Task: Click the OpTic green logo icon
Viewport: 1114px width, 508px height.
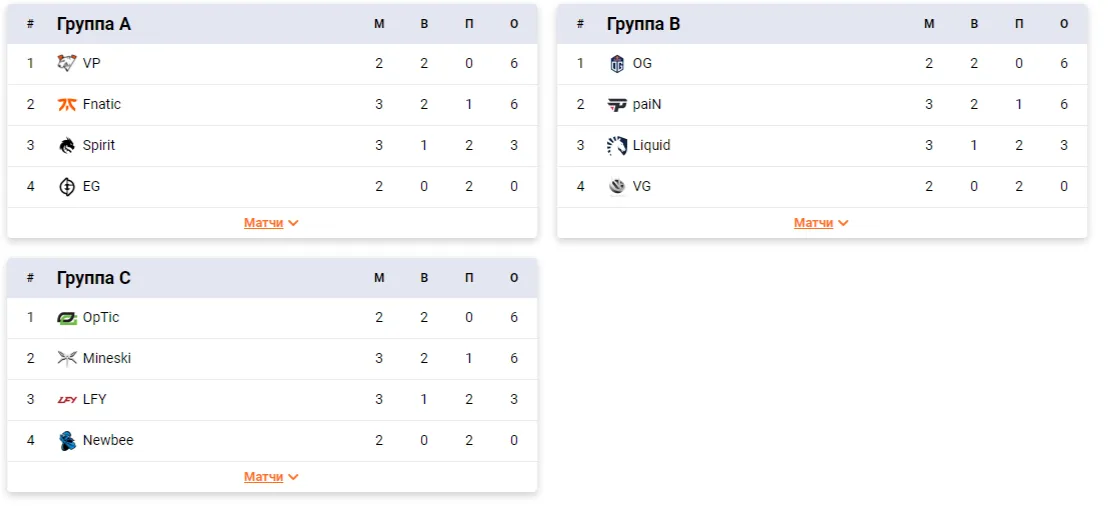Action: (x=67, y=318)
